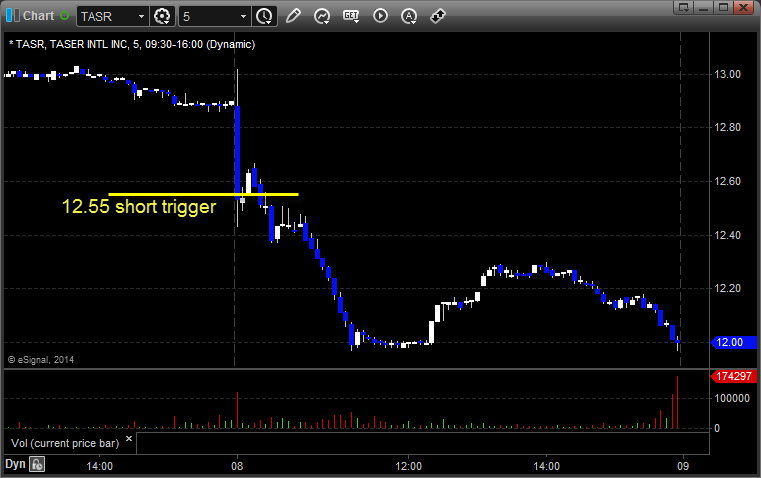Click the 08 date label on time axis
Screen dimensions: 761x478
[x=237, y=466]
